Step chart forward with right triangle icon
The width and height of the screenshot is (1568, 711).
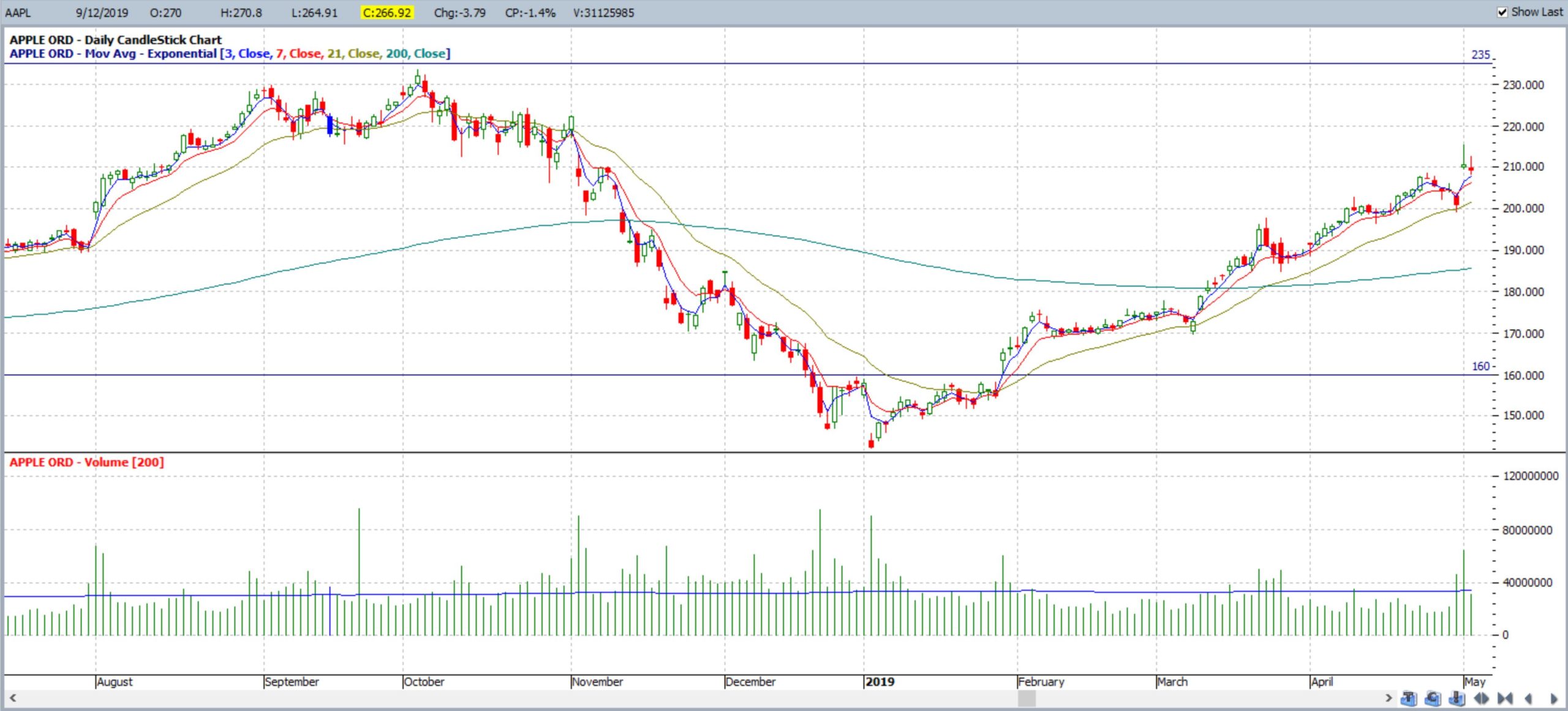pyautogui.click(x=1553, y=698)
